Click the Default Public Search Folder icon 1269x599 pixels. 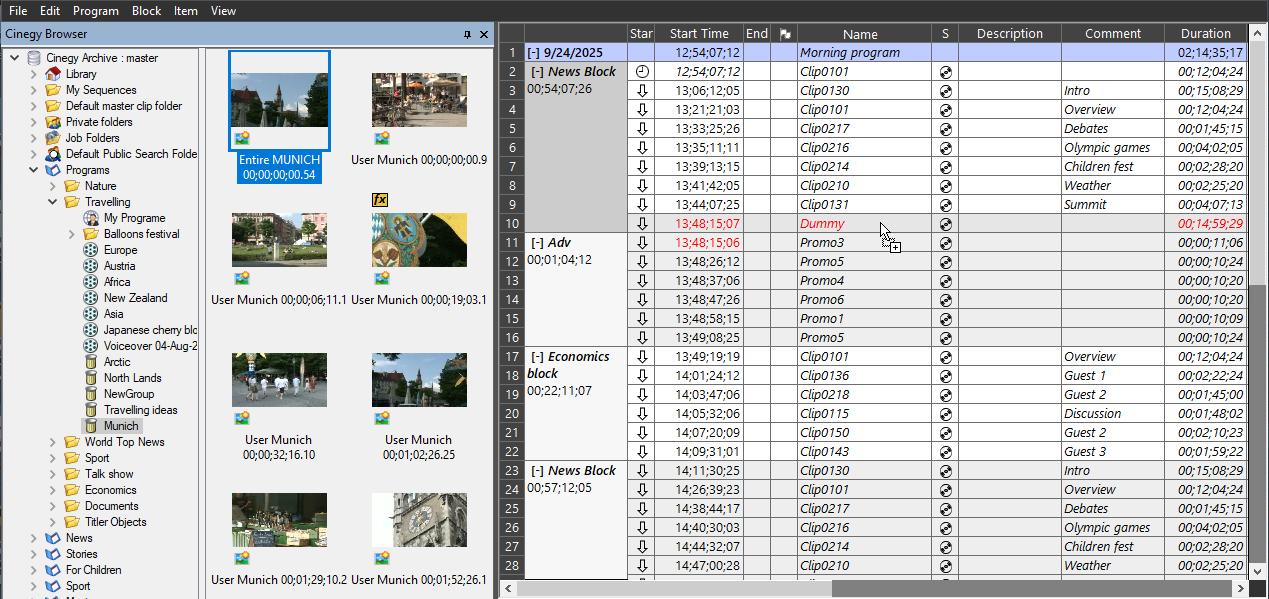53,154
